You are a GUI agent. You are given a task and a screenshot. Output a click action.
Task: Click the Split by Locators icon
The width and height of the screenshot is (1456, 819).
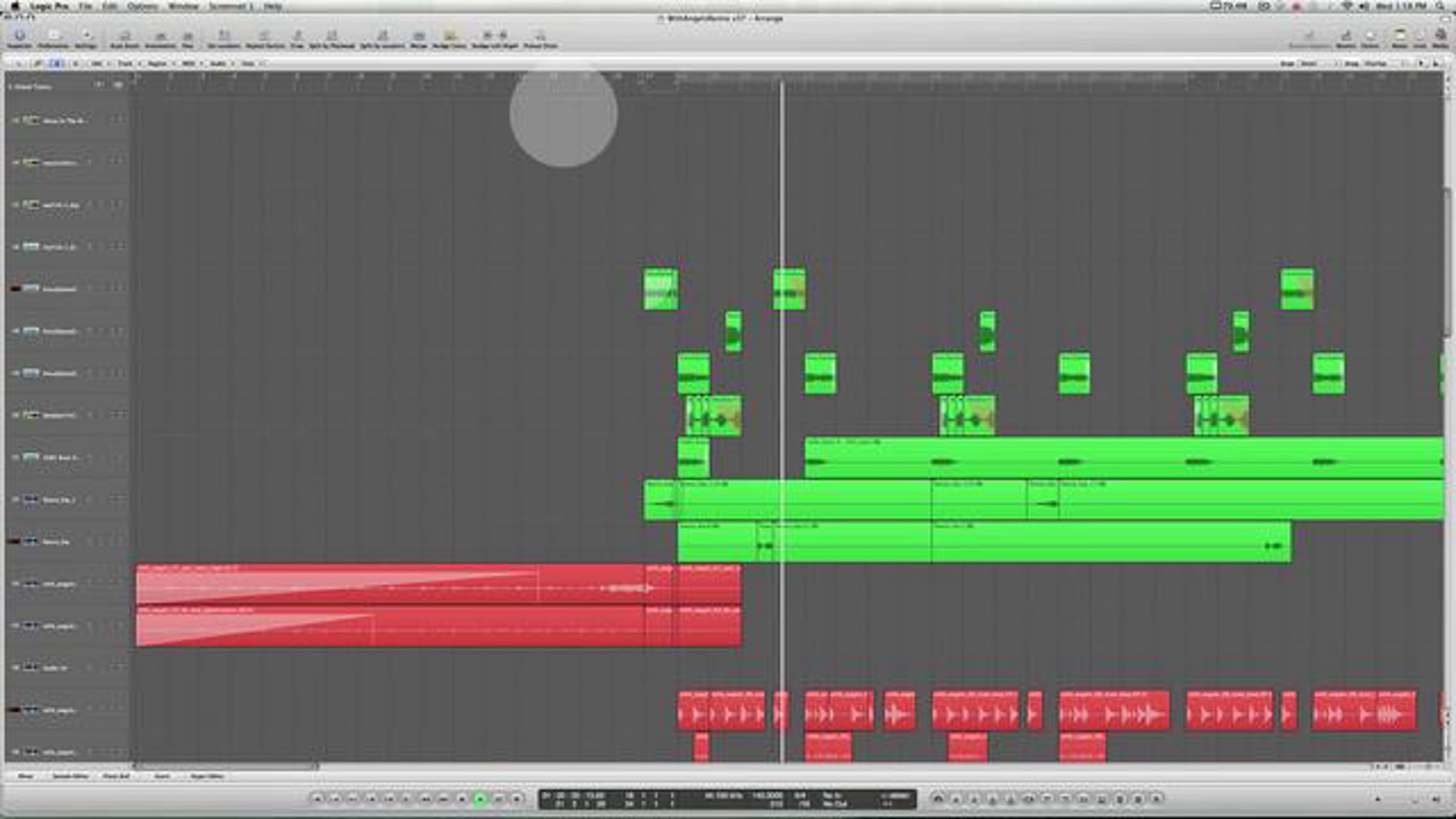pyautogui.click(x=382, y=38)
